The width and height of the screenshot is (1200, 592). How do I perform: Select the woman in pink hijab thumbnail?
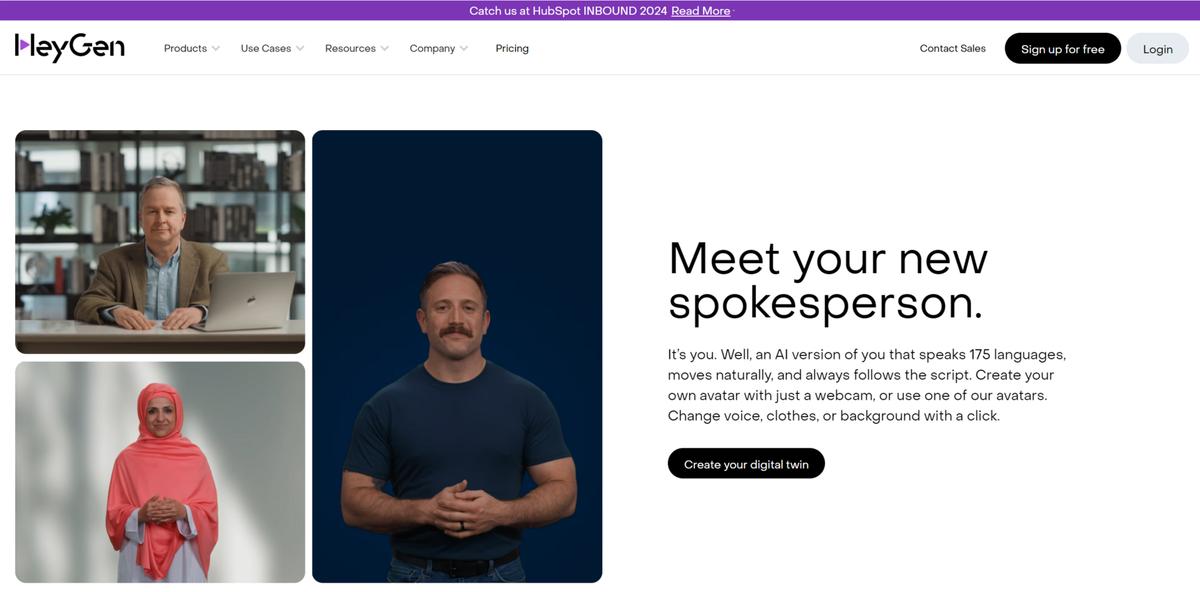[x=160, y=472]
